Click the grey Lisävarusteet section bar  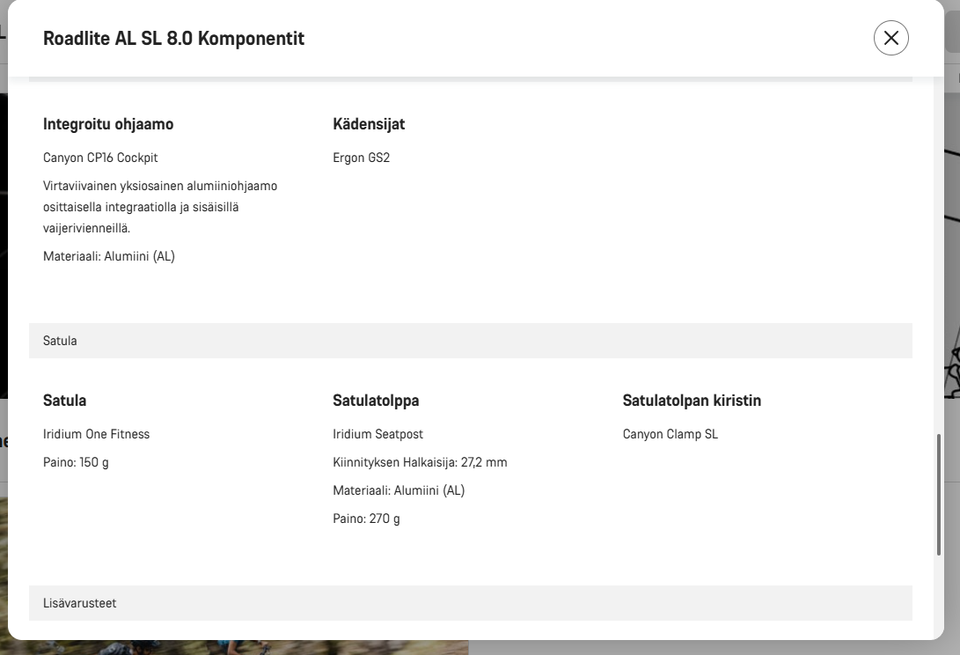pyautogui.click(x=470, y=603)
